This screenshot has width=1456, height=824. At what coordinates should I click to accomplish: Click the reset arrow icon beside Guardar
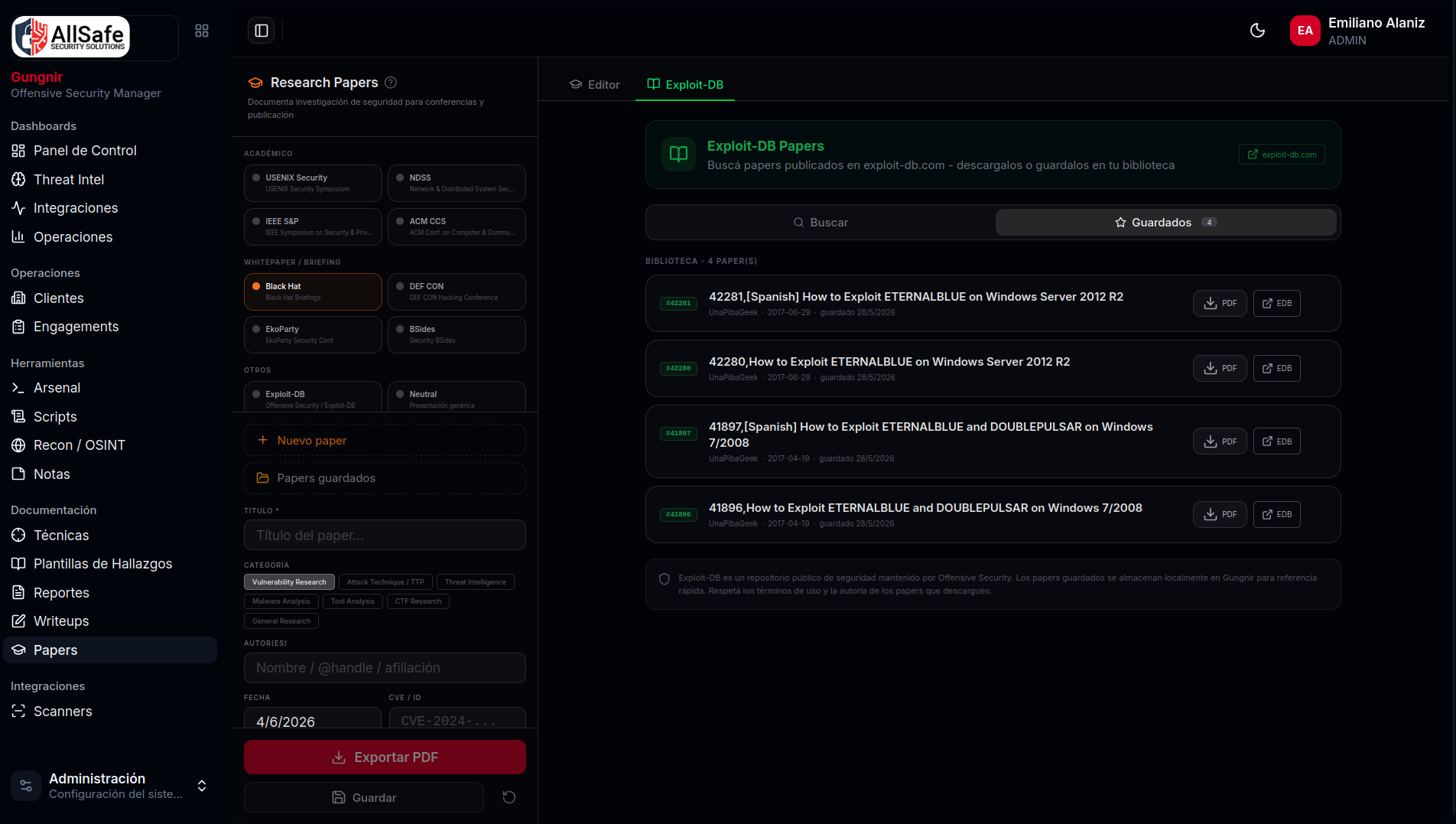pos(509,797)
